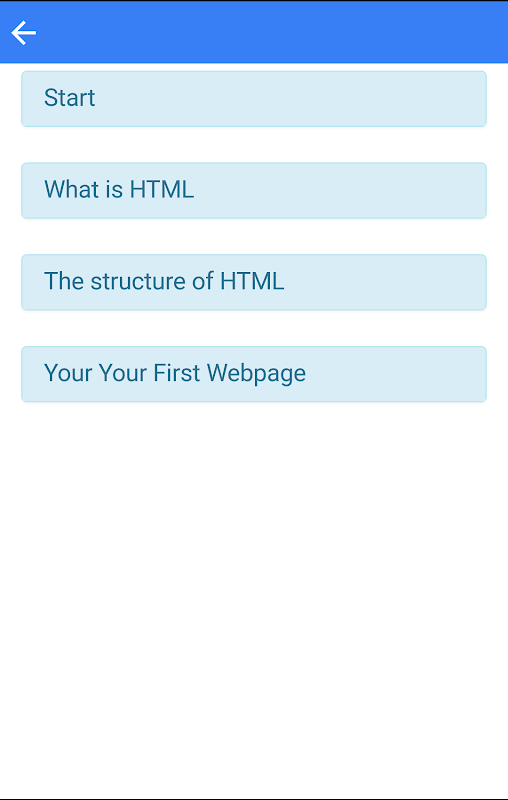Screen dimensions: 508x800
Task: Pick the third card on HTML structure
Action: pyautogui.click(x=254, y=282)
